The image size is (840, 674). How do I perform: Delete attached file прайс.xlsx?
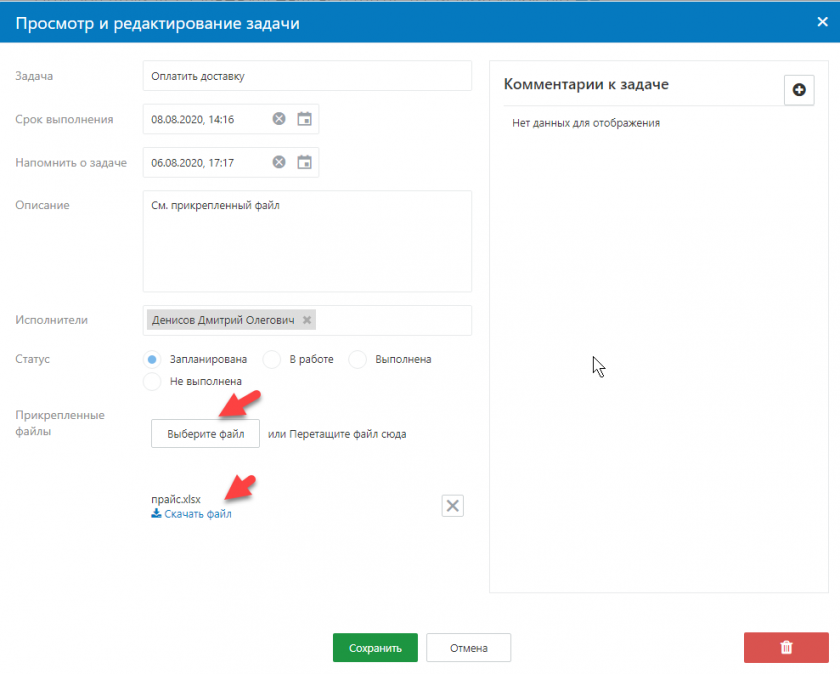coord(453,506)
